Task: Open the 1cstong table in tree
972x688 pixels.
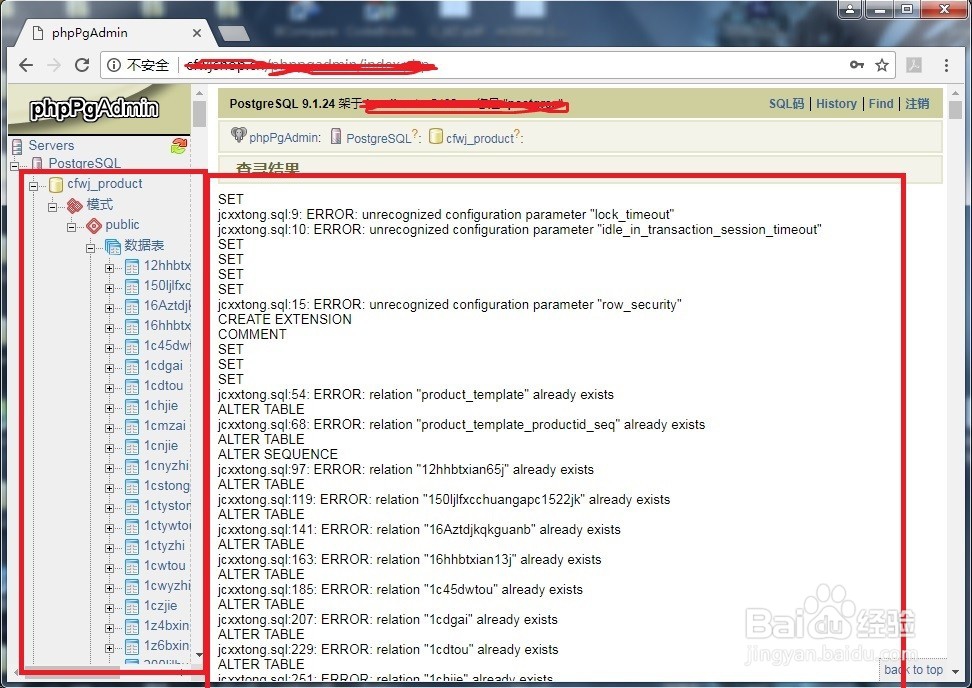Action: (167, 485)
